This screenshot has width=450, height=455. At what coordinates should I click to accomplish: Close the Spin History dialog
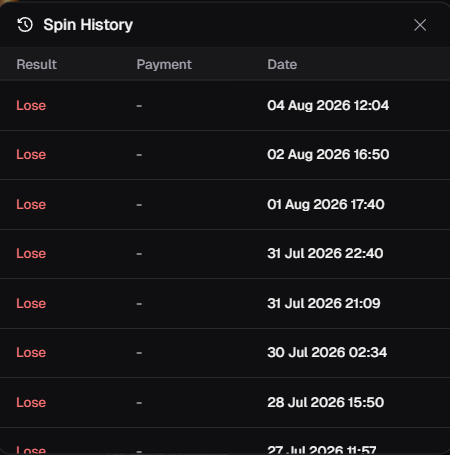(x=420, y=25)
